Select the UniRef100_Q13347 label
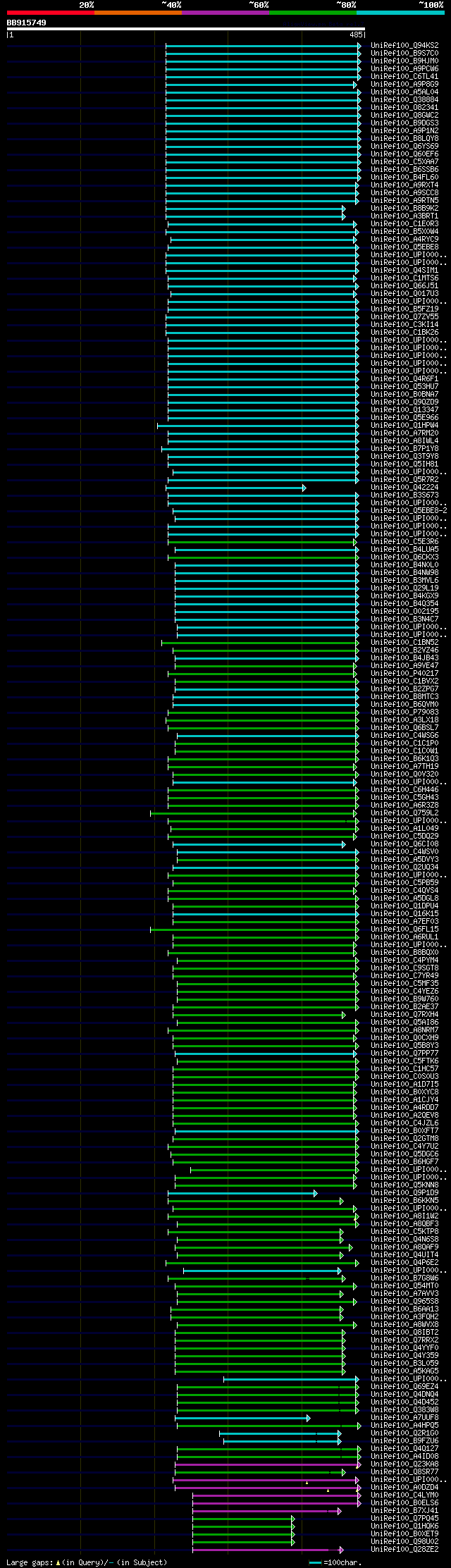The image size is (451, 1568). click(404, 409)
